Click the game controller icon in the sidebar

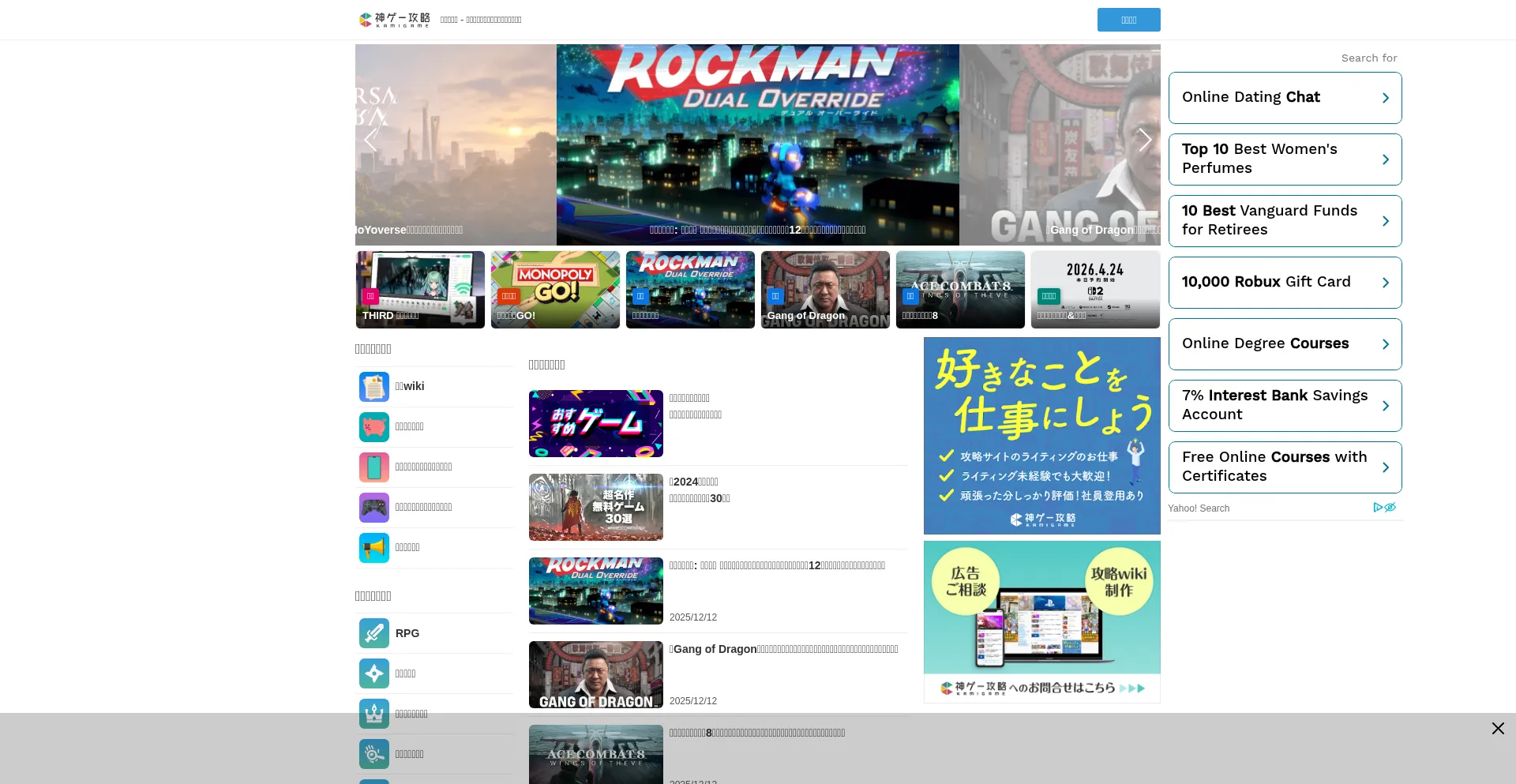(373, 507)
